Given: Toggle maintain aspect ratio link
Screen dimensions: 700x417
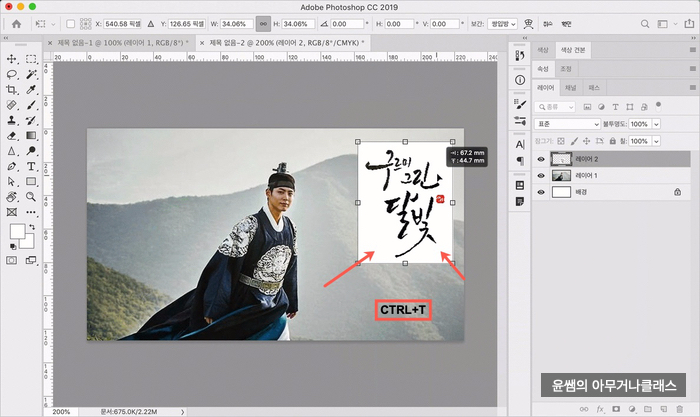Looking at the screenshot, I should click(263, 24).
